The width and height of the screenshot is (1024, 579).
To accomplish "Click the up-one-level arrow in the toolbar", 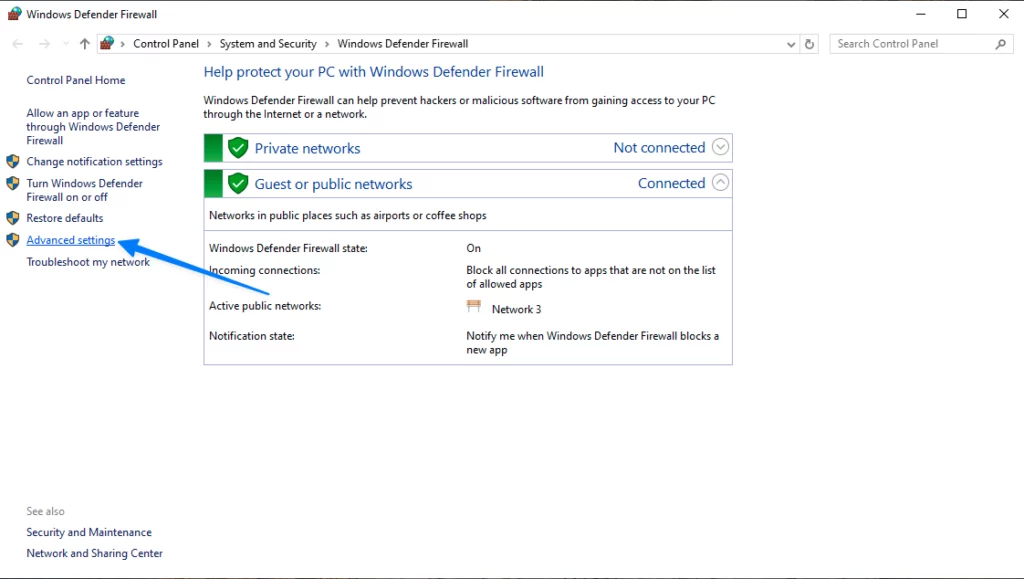I will 85,43.
